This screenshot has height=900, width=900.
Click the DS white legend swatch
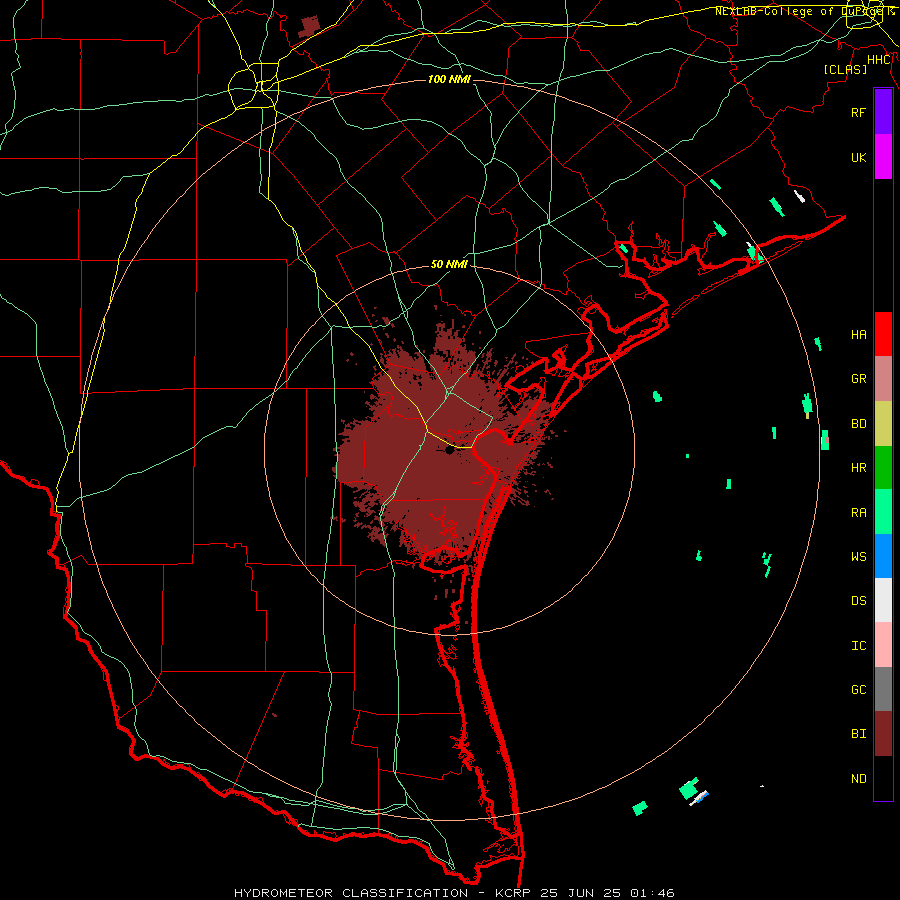click(x=883, y=600)
